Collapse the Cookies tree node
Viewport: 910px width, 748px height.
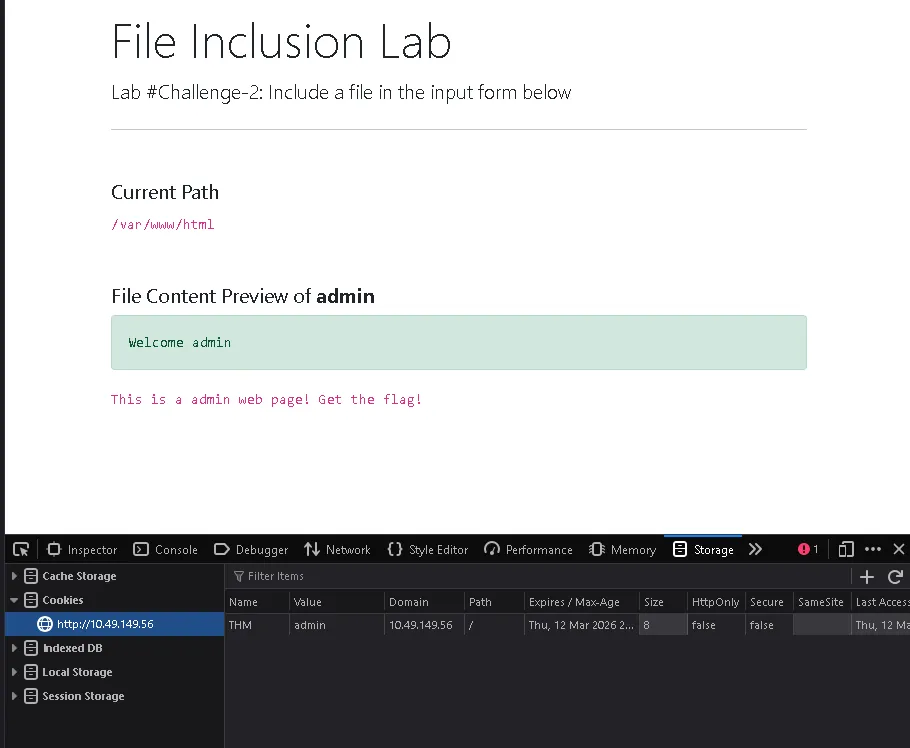pyautogui.click(x=15, y=600)
